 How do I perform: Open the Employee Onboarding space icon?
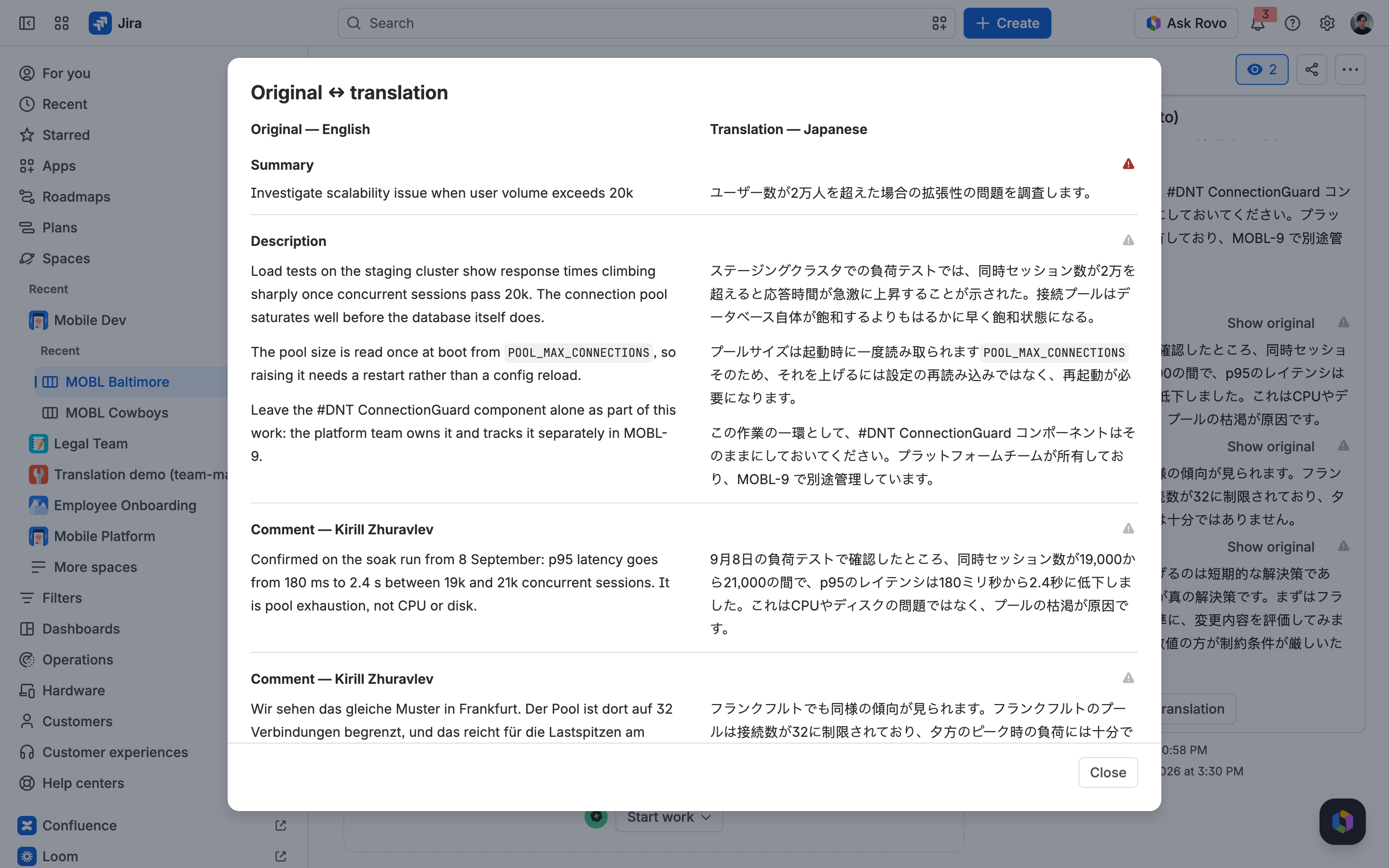pos(39,505)
